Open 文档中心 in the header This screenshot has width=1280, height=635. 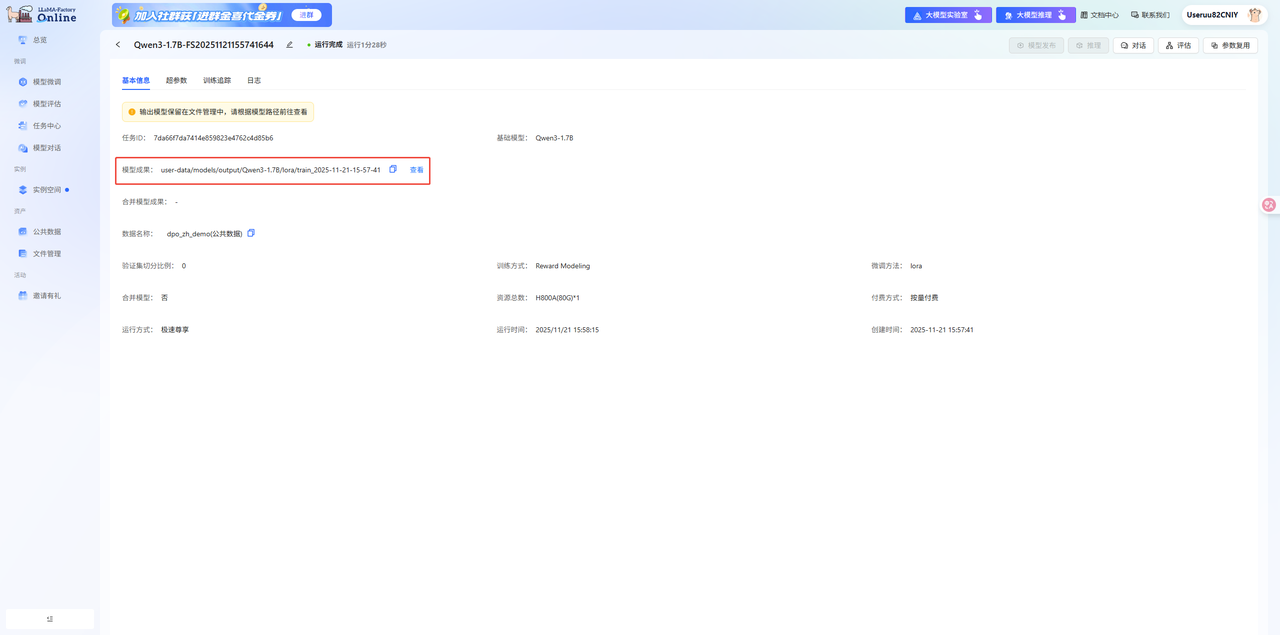(1099, 15)
